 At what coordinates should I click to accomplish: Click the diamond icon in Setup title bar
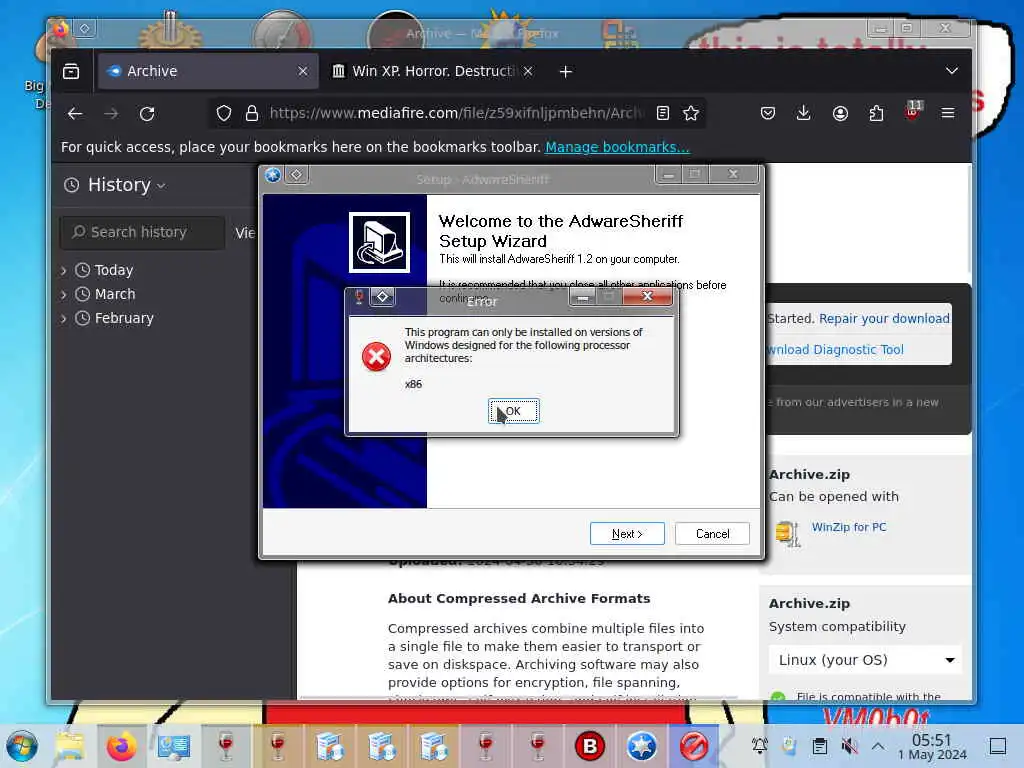click(x=296, y=174)
